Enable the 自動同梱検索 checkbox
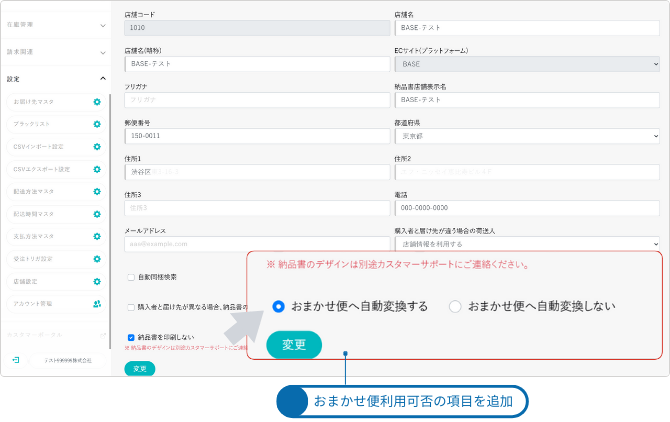 coord(131,277)
